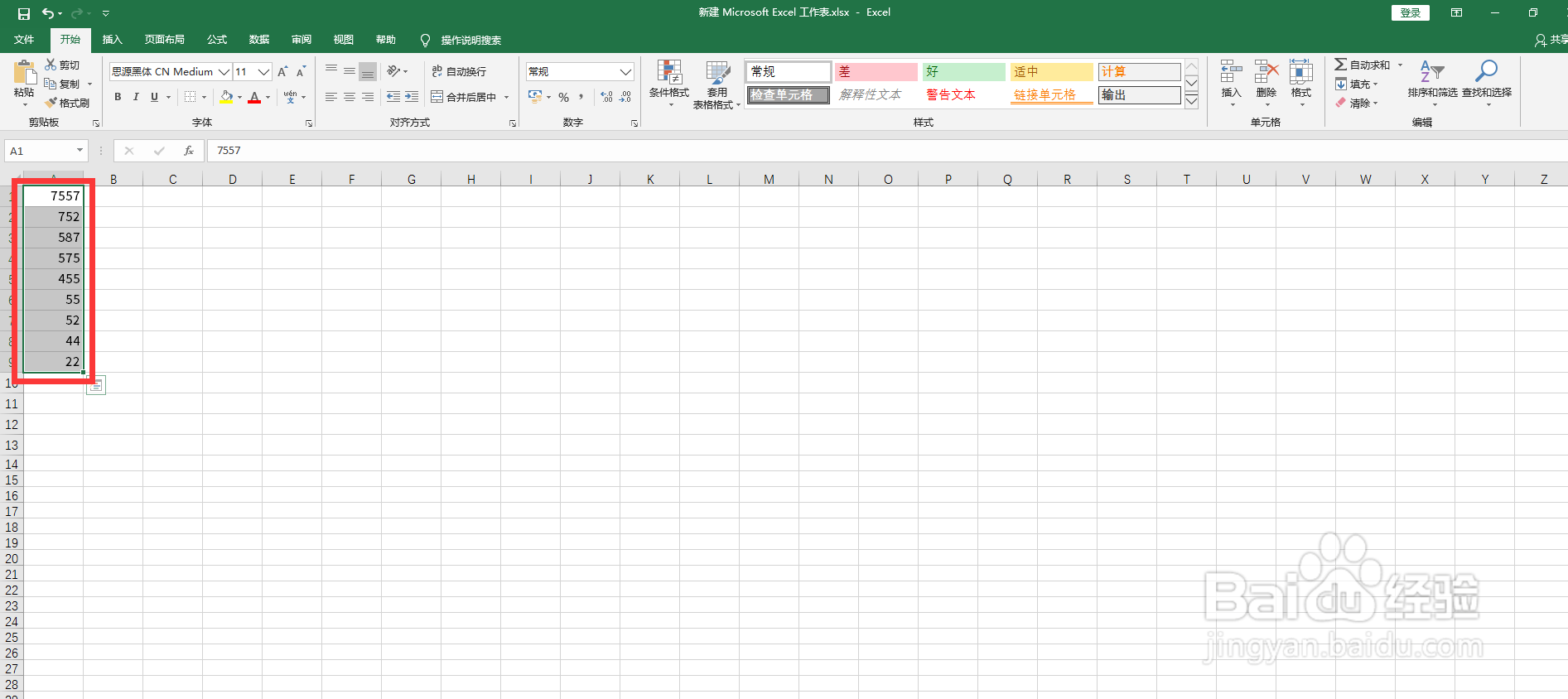Open the Fill (填充) dropdown

1357,84
